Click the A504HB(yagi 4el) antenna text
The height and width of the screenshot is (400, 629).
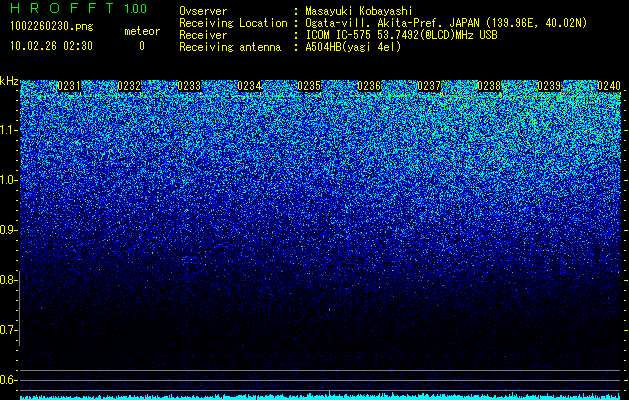click(x=353, y=47)
